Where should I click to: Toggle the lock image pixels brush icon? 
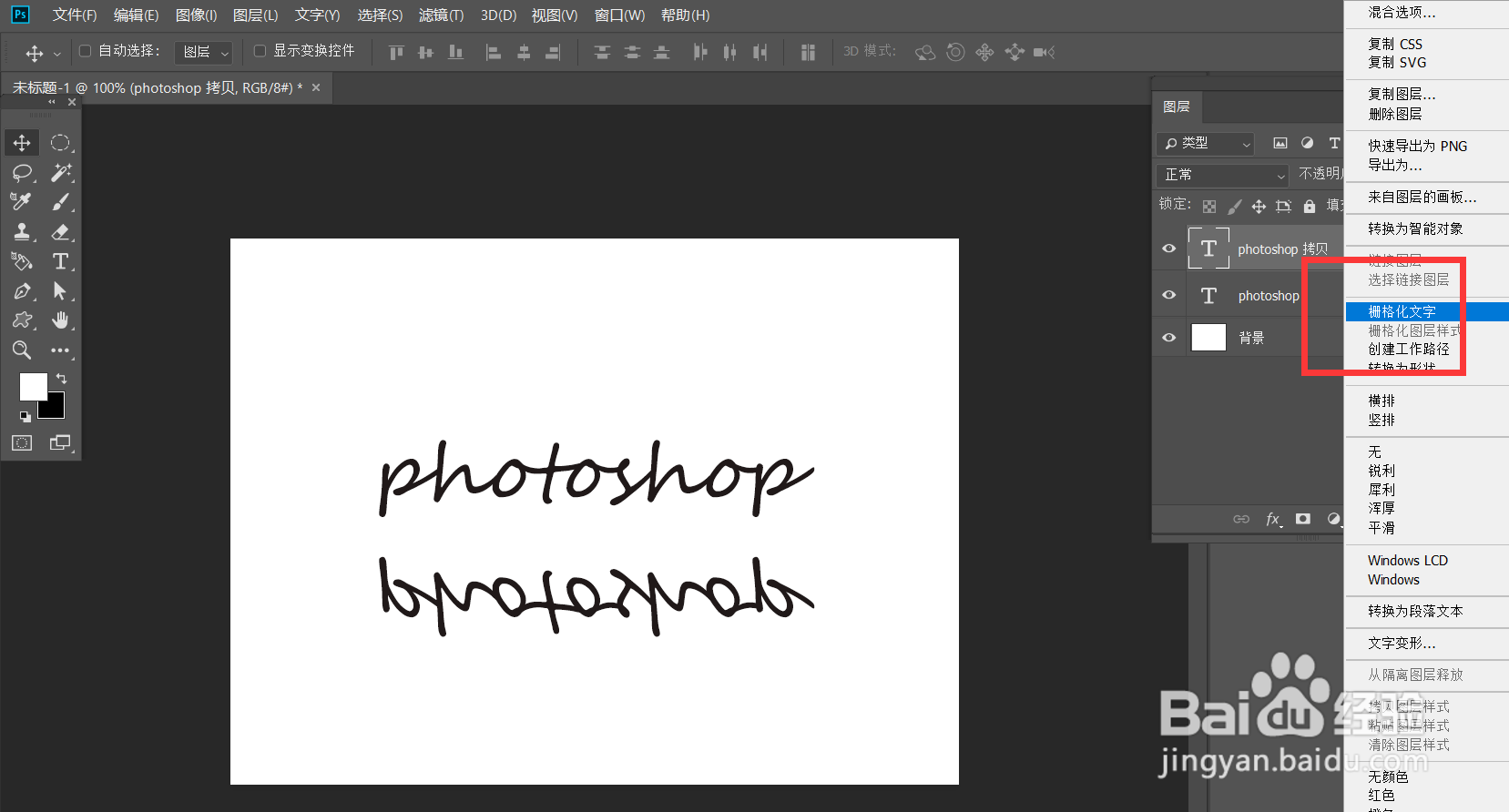[x=1234, y=207]
